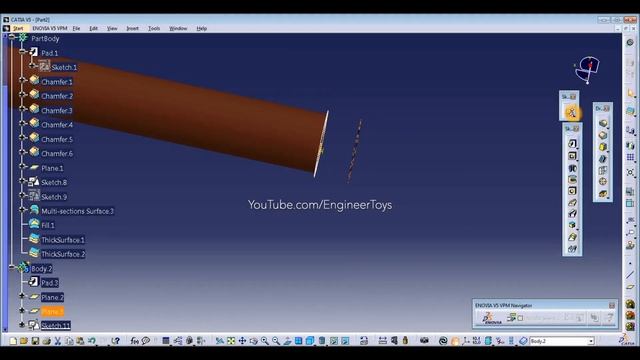Click the Save floppy disk icon
This screenshot has height=360, width=640.
35,340
